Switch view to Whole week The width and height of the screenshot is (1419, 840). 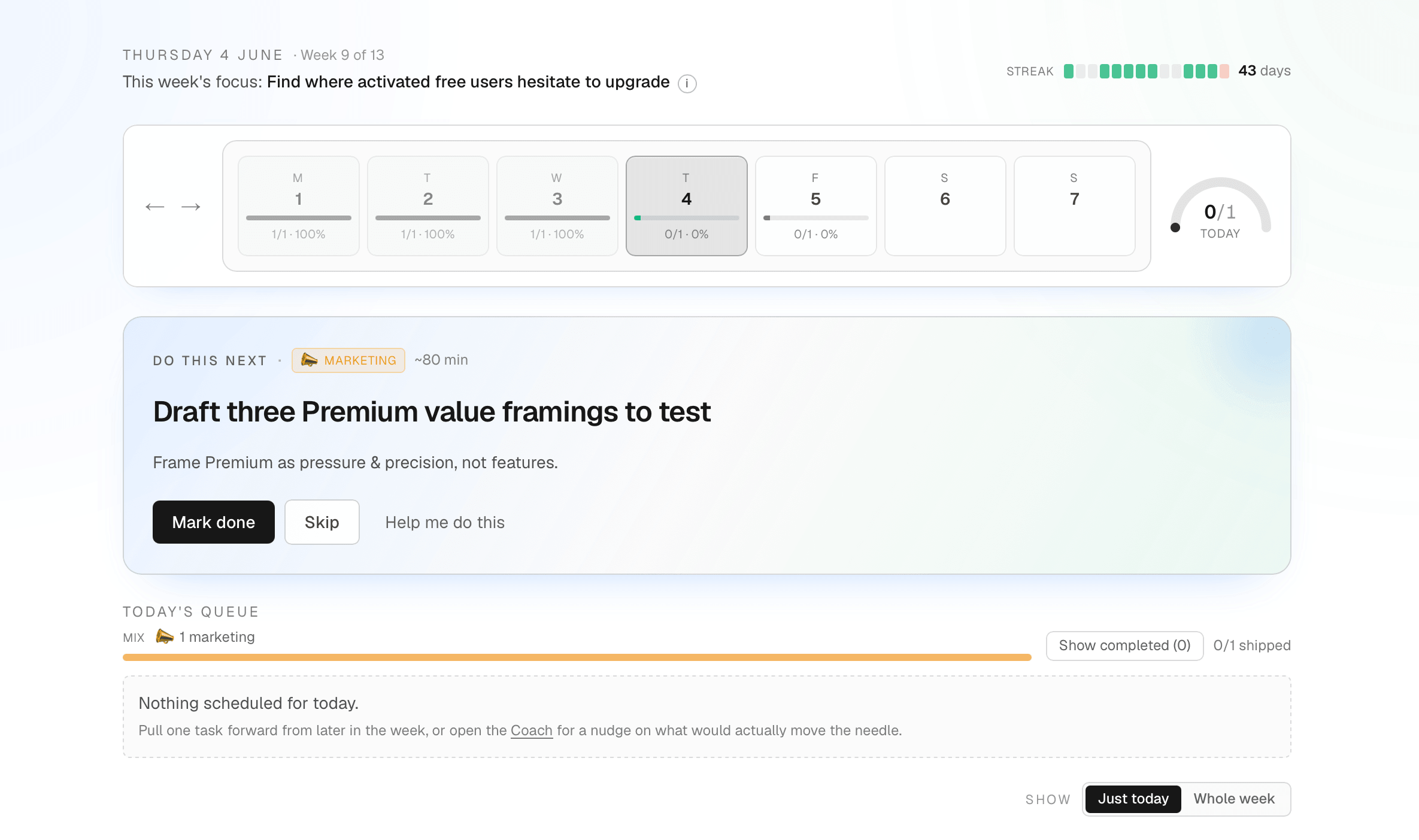(1234, 799)
